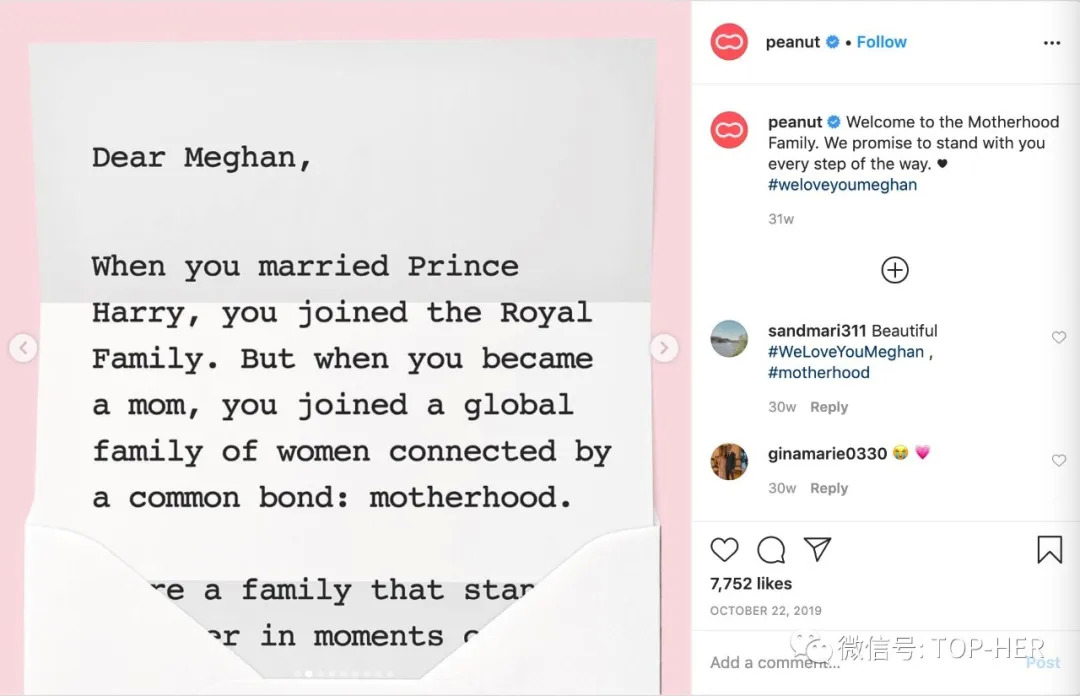This screenshot has height=696, width=1080.
Task: Save the post with the bookmark icon
Action: click(1049, 549)
